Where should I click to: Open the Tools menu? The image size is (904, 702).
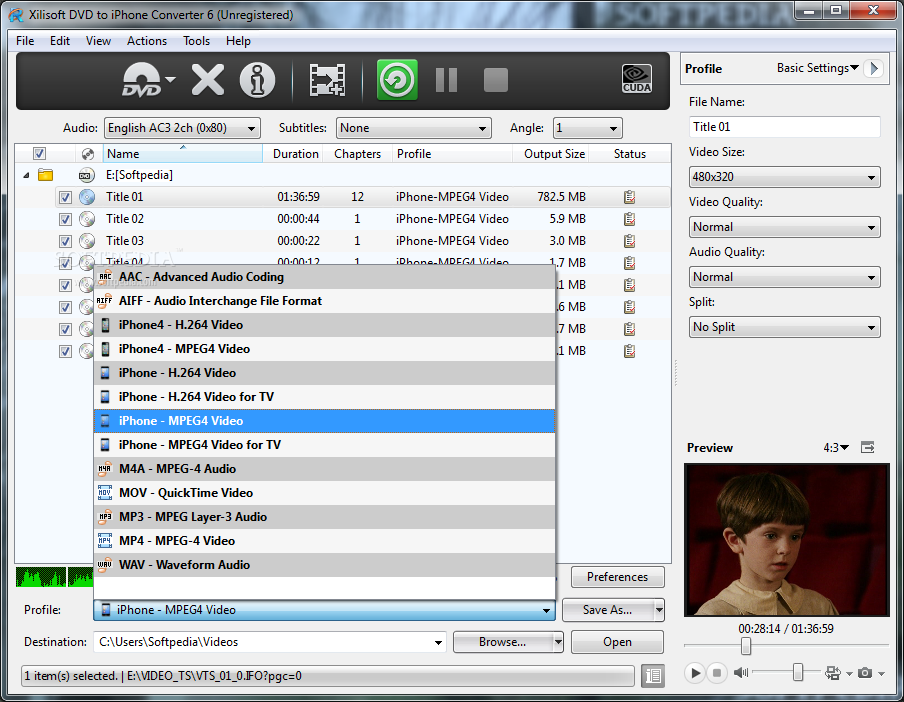point(196,41)
